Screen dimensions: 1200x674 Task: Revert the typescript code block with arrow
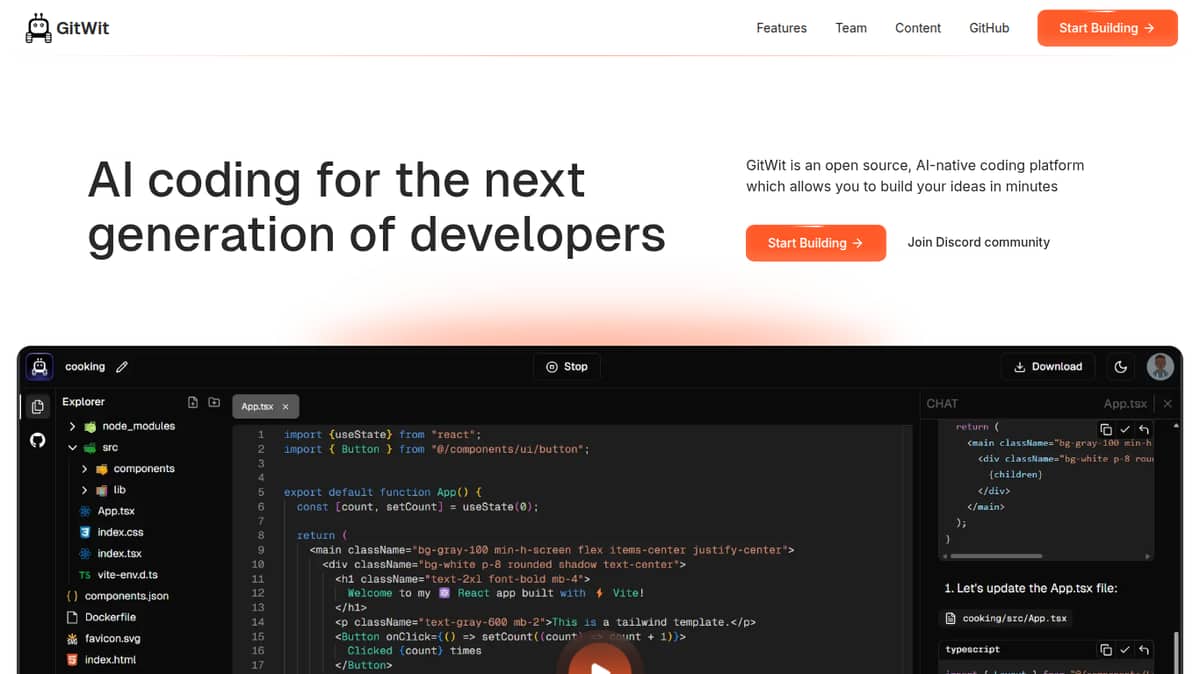pyautogui.click(x=1144, y=649)
